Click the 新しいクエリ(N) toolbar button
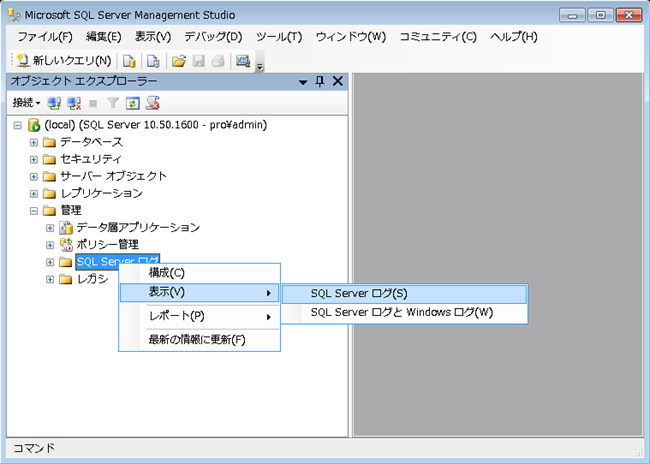This screenshot has width=650, height=464. click(64, 61)
